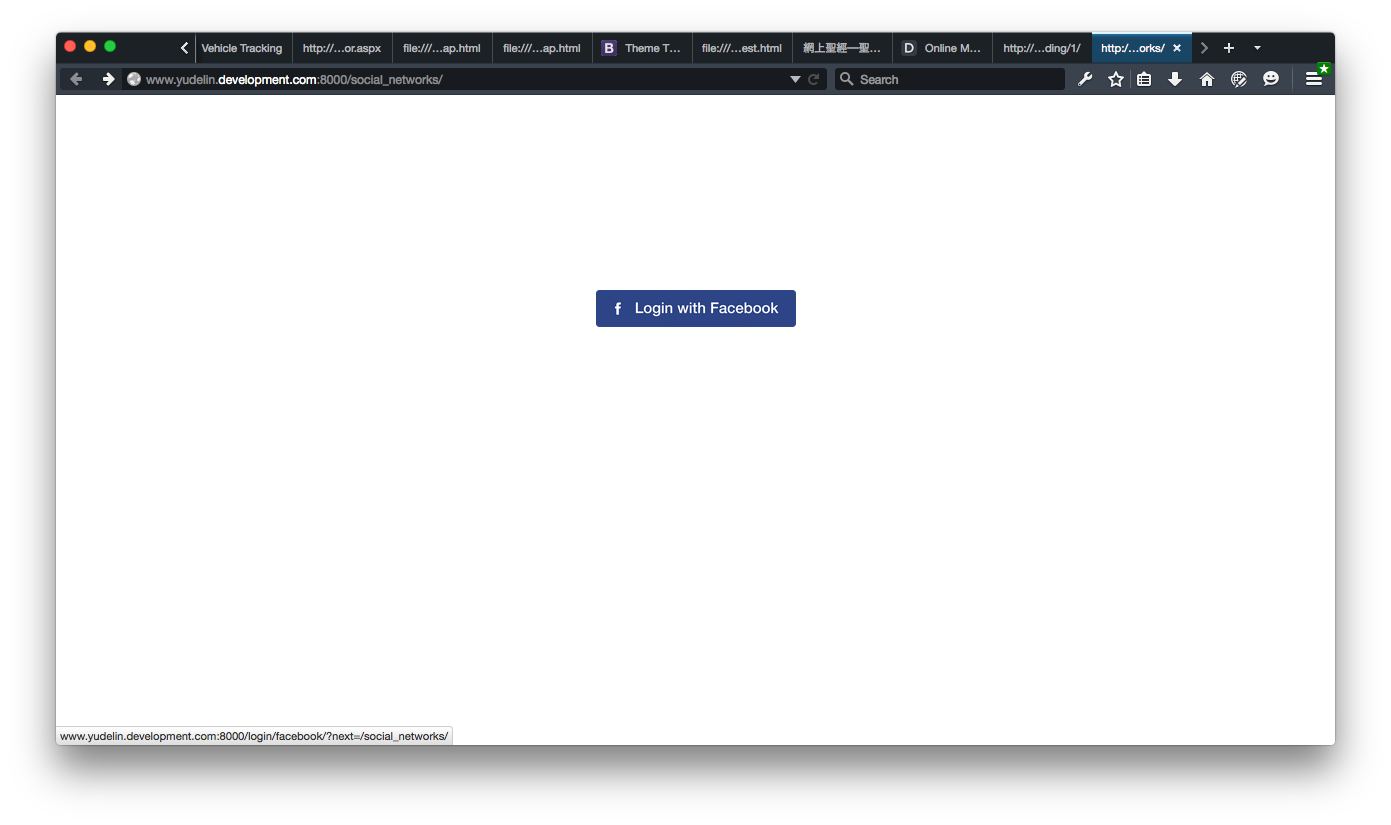Open the Downloads panel arrow

[x=1175, y=79]
